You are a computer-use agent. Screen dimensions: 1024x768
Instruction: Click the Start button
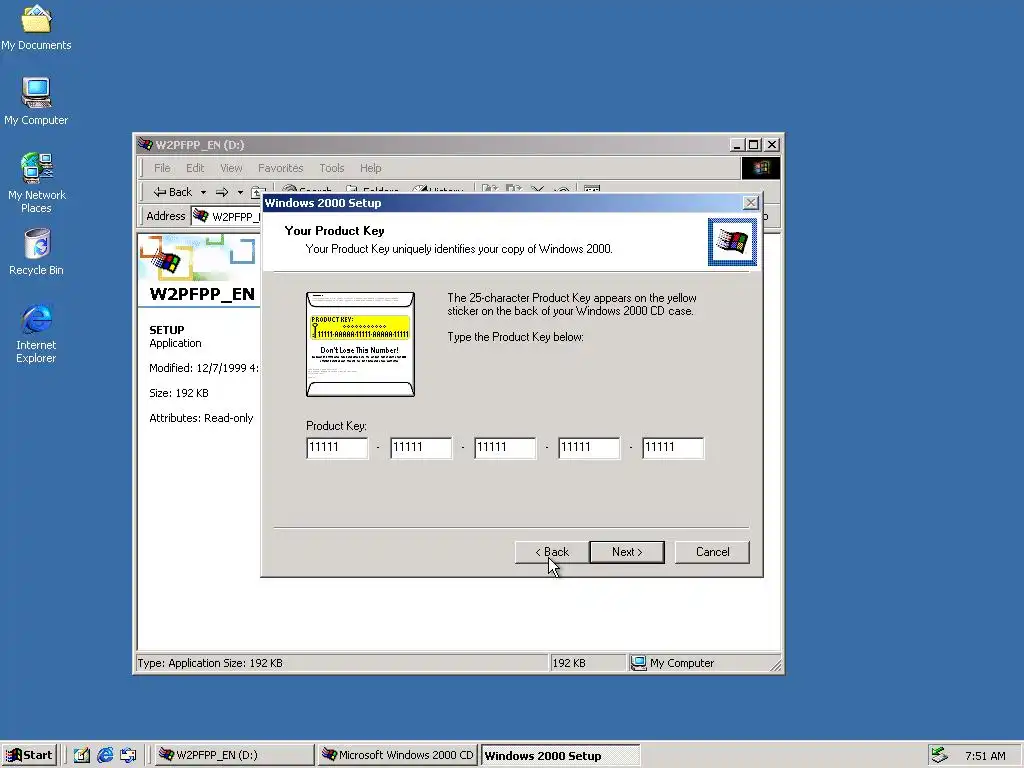tap(29, 755)
